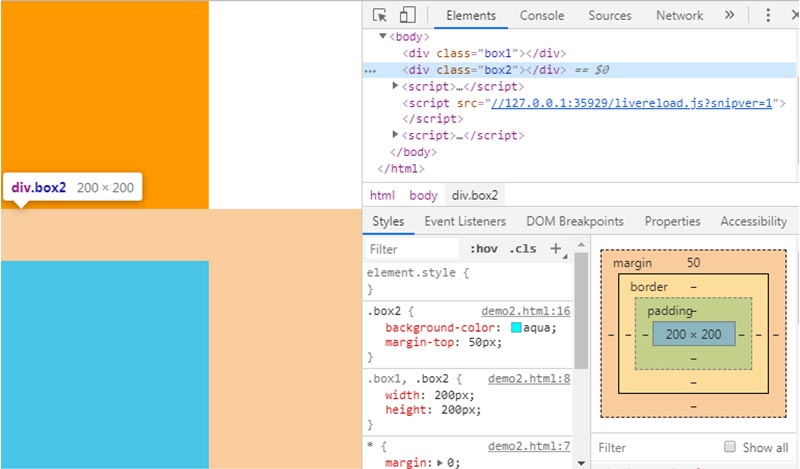The image size is (800, 469).
Task: Toggle the device toolbar icon
Action: point(407,15)
